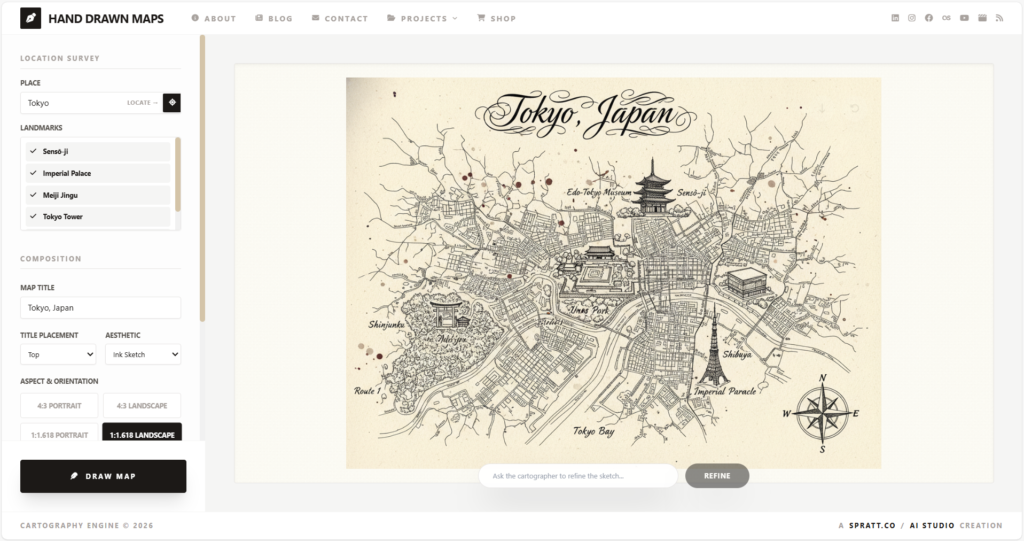This screenshot has width=1024, height=541.
Task: Open the Title Placement dropdown
Action: point(58,354)
